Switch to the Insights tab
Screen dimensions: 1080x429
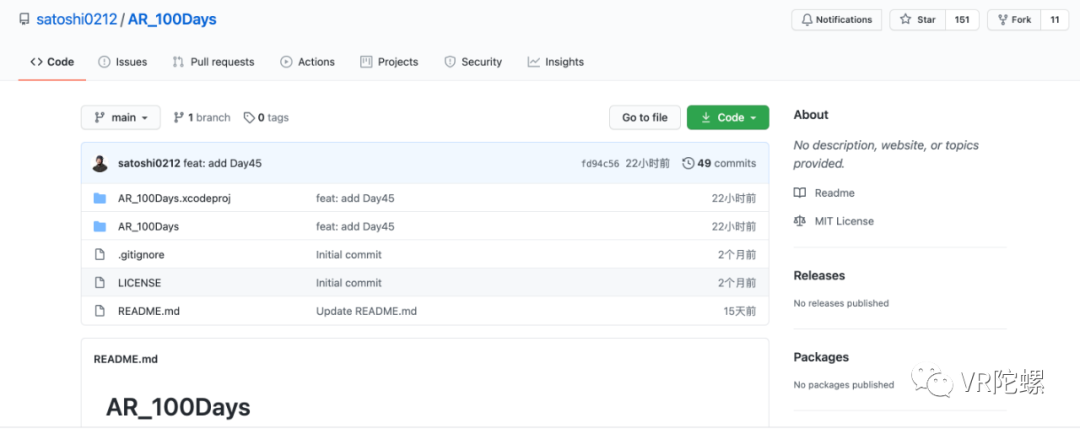[x=555, y=62]
